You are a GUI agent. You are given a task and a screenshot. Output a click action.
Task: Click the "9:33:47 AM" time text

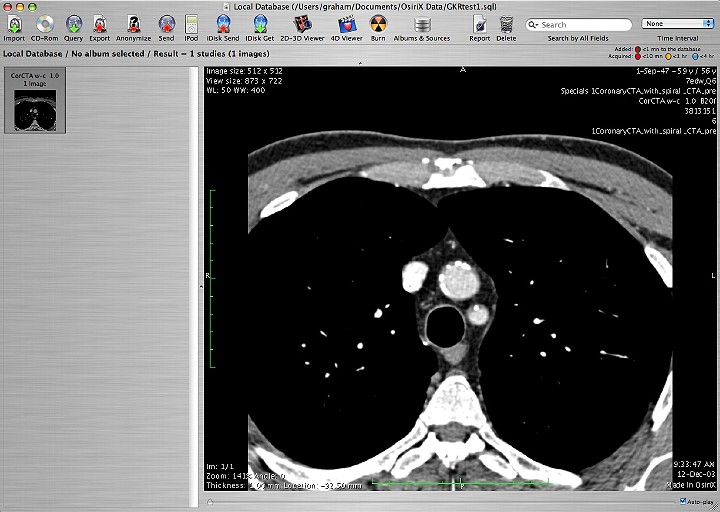pos(694,464)
